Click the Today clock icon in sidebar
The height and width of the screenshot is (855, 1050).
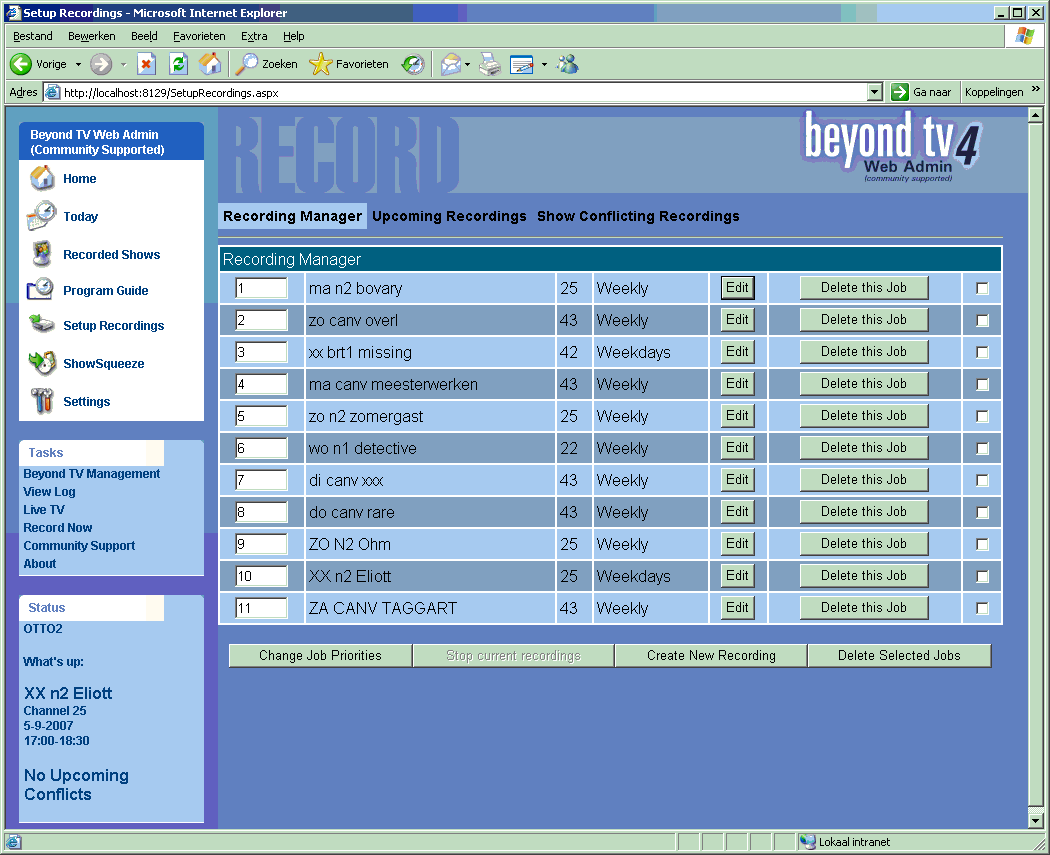[x=42, y=216]
